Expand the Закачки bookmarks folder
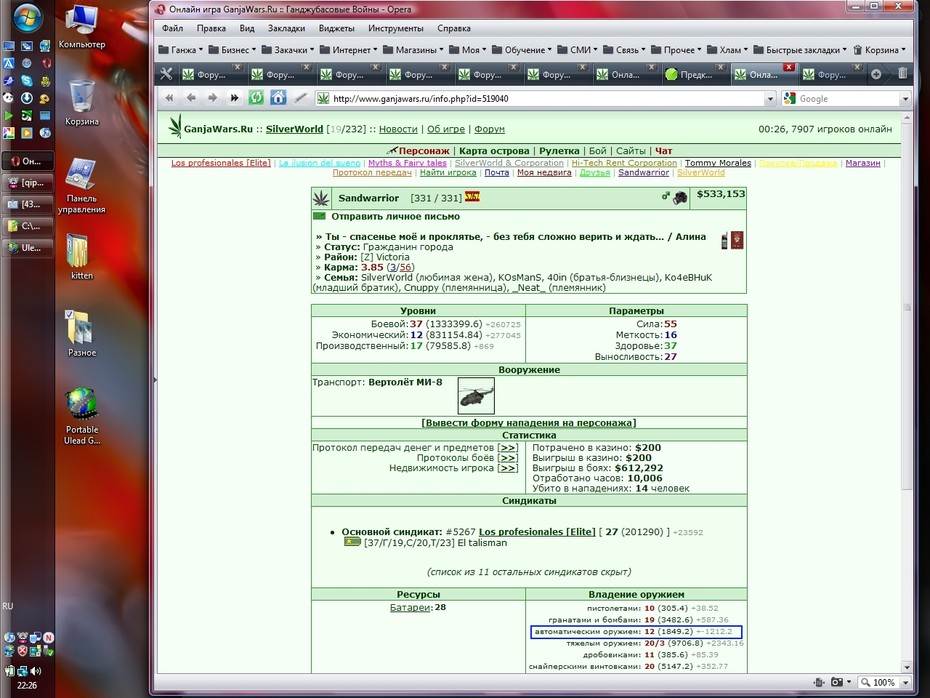Viewport: 930px width, 698px height. click(x=288, y=50)
